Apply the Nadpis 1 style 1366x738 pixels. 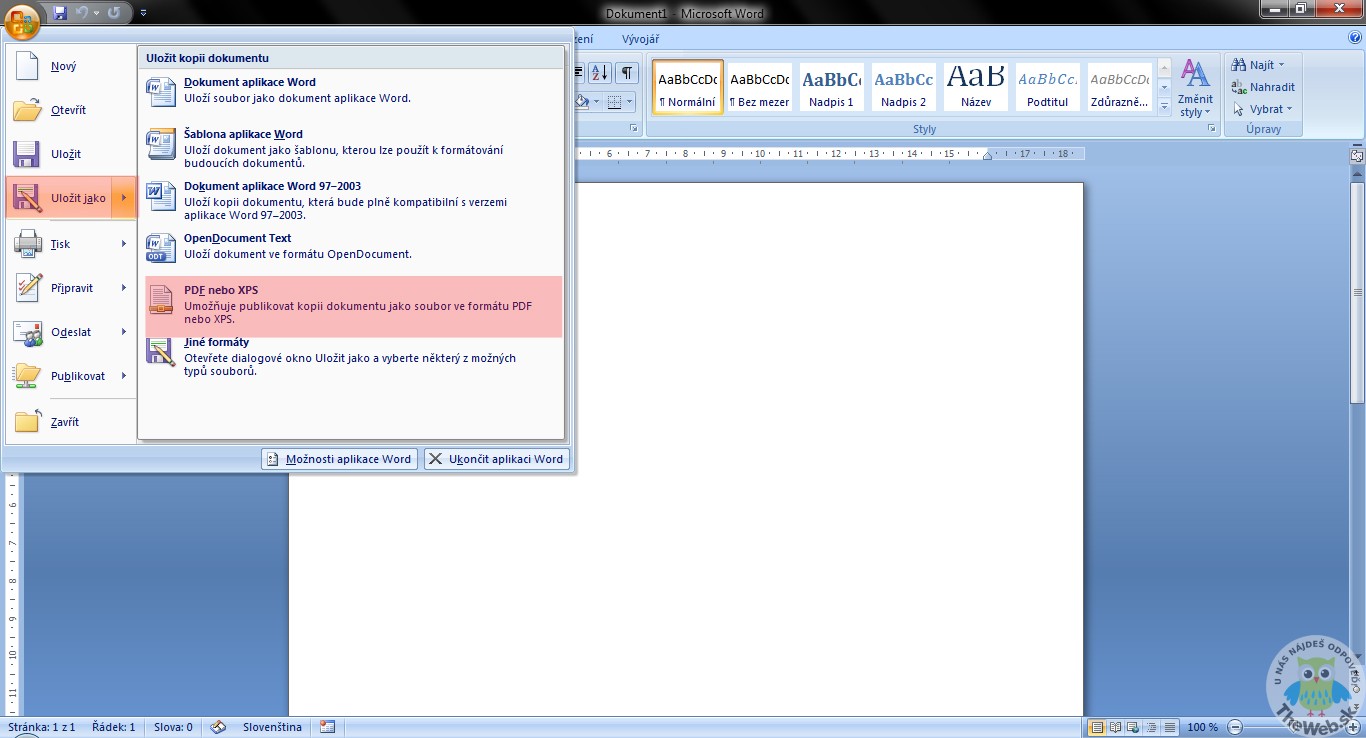[x=831, y=87]
